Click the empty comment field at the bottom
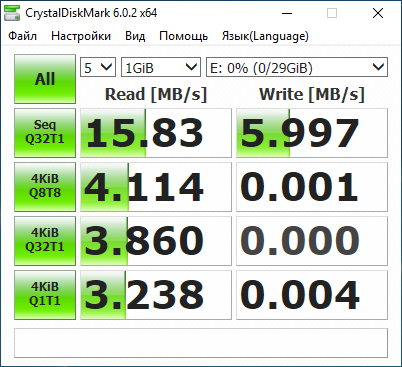 click(201, 343)
